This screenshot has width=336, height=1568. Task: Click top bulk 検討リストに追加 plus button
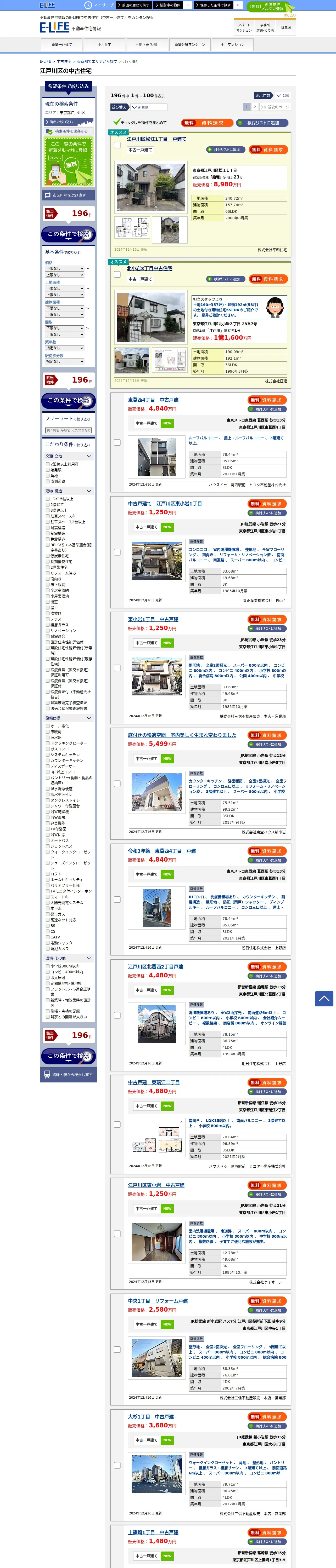262,122
